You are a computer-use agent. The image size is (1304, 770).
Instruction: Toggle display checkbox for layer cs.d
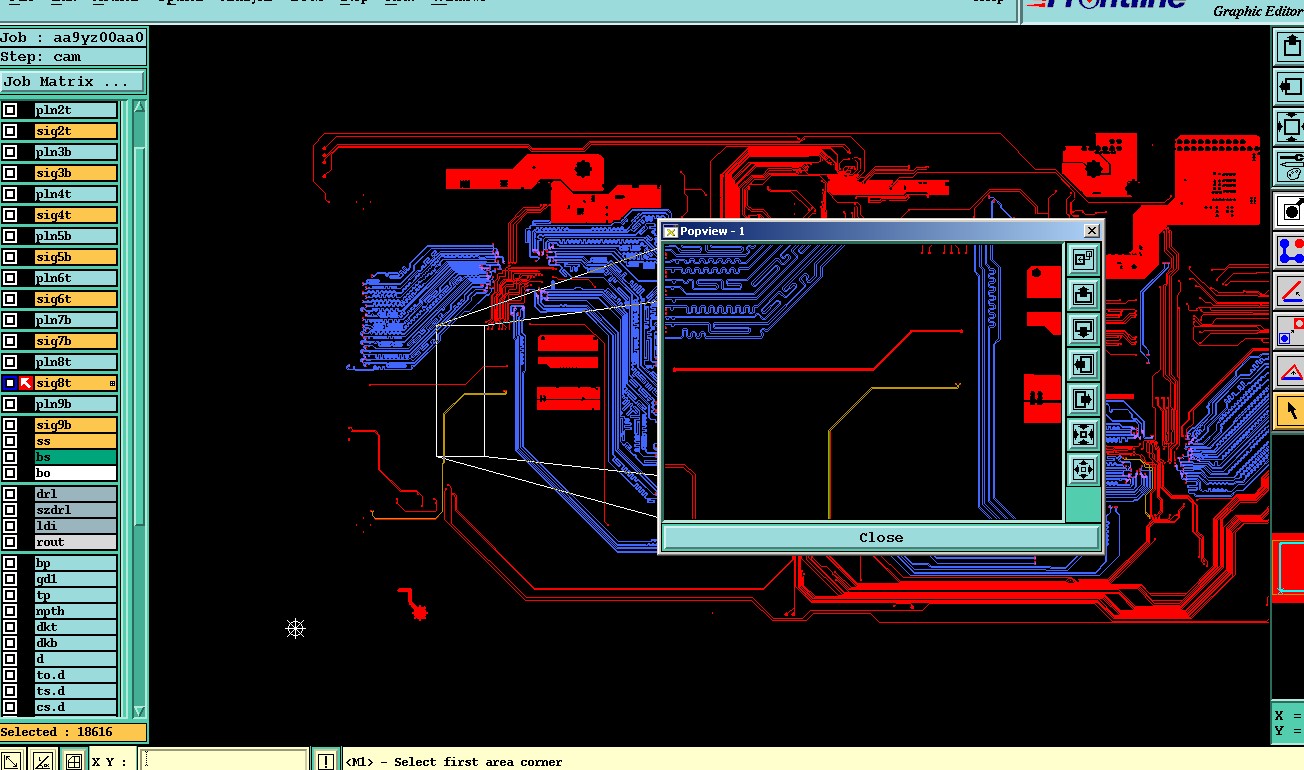point(10,707)
